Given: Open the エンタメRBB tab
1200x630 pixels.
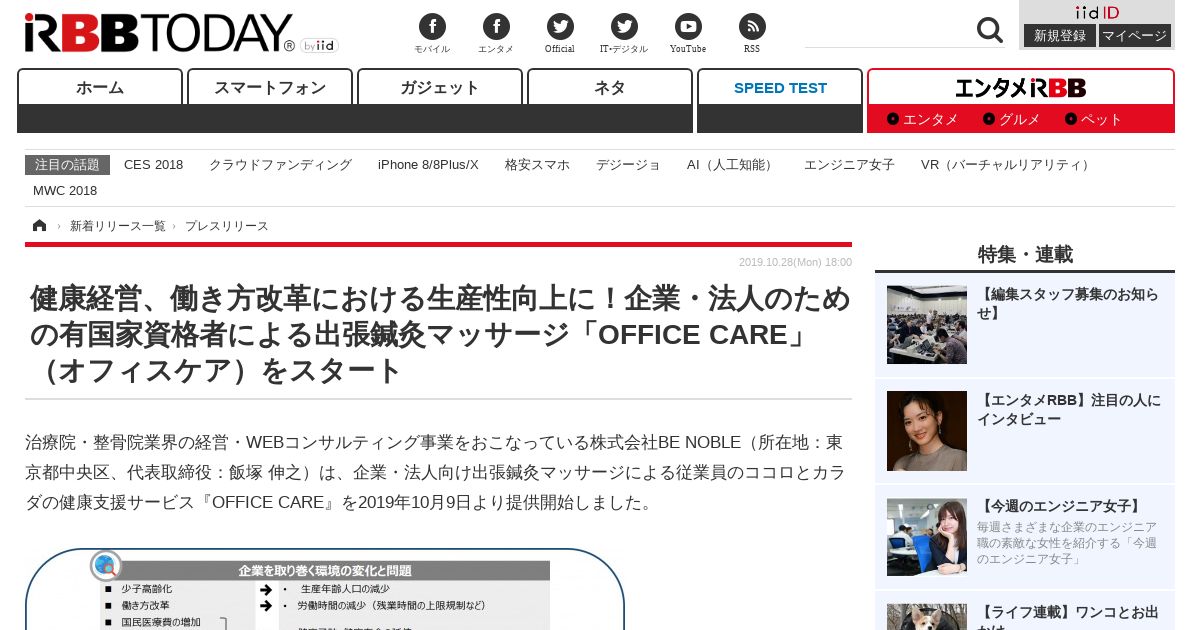Looking at the screenshot, I should click(1021, 88).
